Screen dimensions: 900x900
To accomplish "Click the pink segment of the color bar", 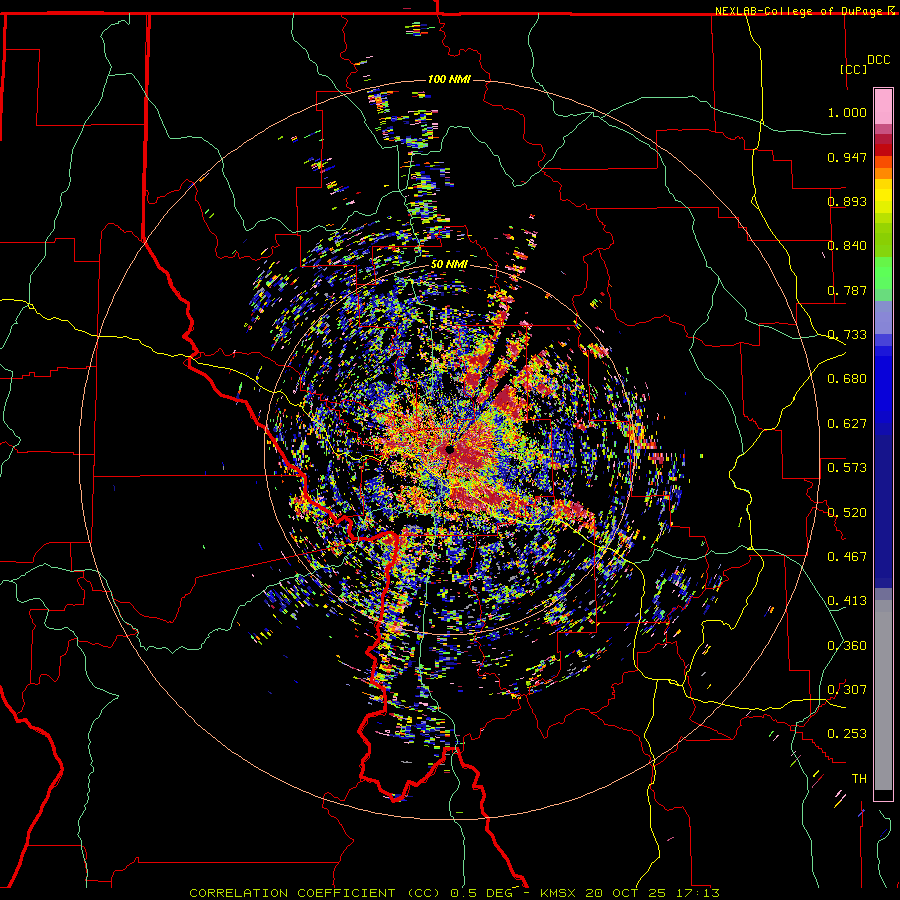I will pyautogui.click(x=883, y=107).
